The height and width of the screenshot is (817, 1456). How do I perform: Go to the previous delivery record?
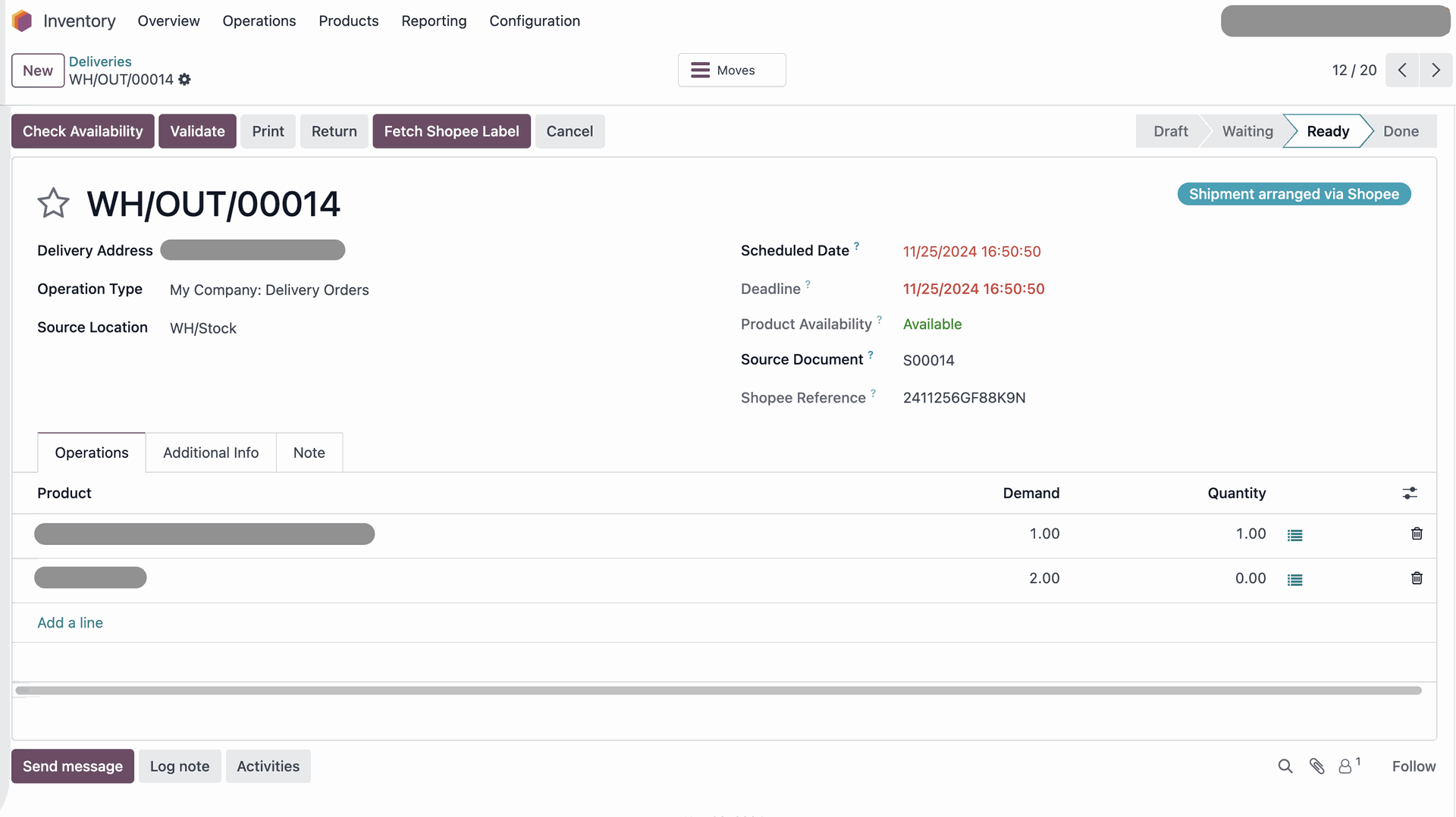pyautogui.click(x=1402, y=70)
